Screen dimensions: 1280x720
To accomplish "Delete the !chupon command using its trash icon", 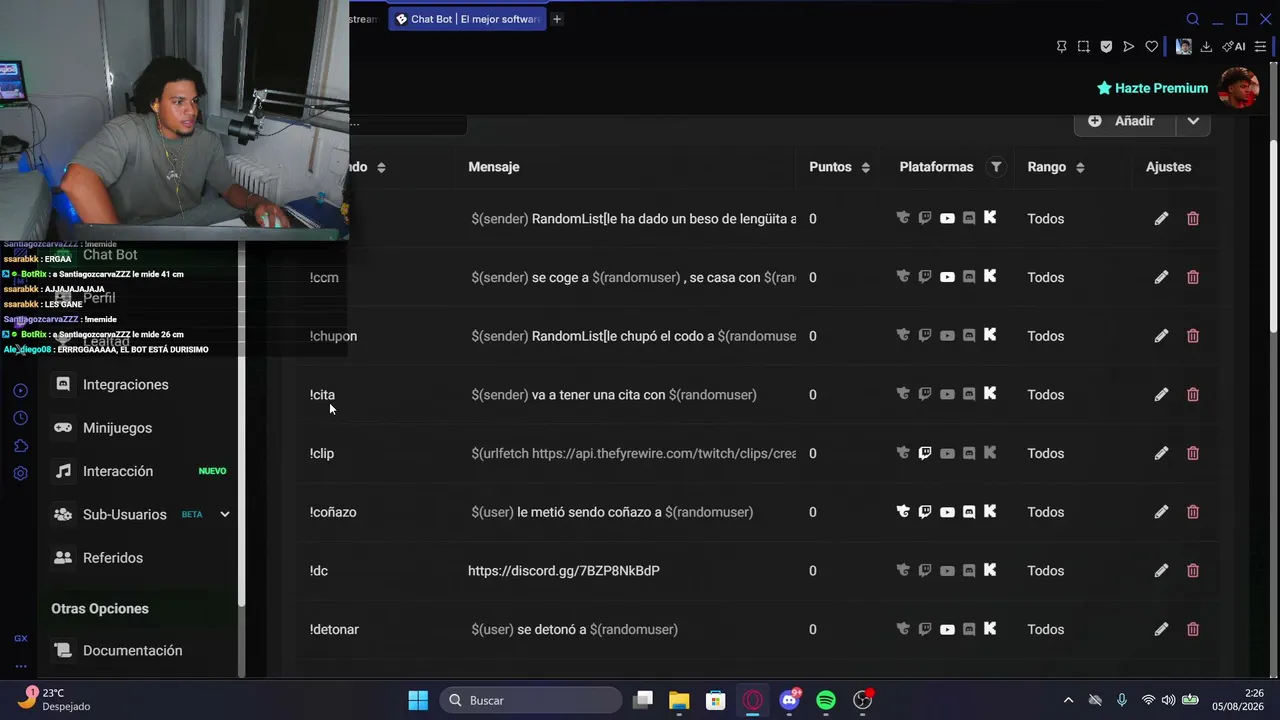I will [x=1193, y=336].
